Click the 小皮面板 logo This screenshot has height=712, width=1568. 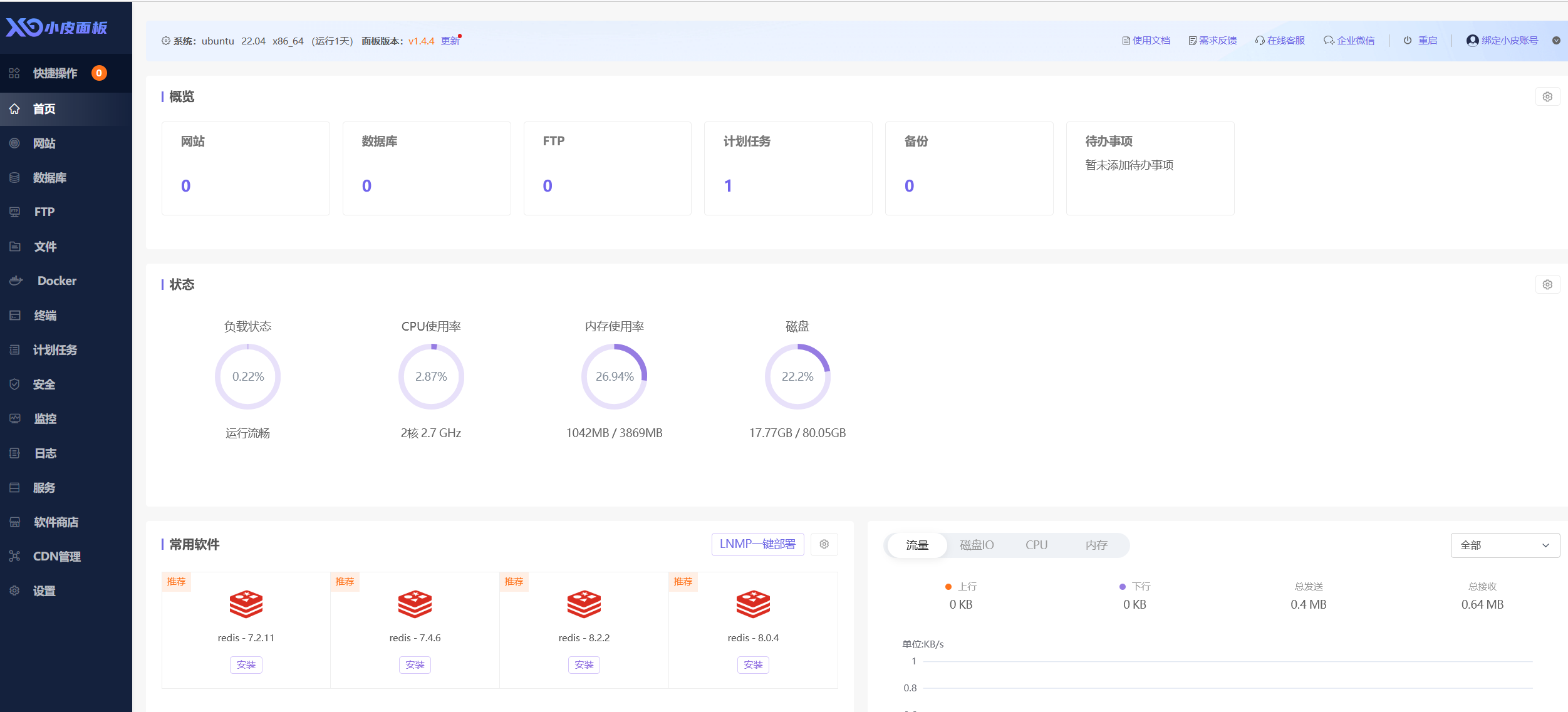[56, 27]
